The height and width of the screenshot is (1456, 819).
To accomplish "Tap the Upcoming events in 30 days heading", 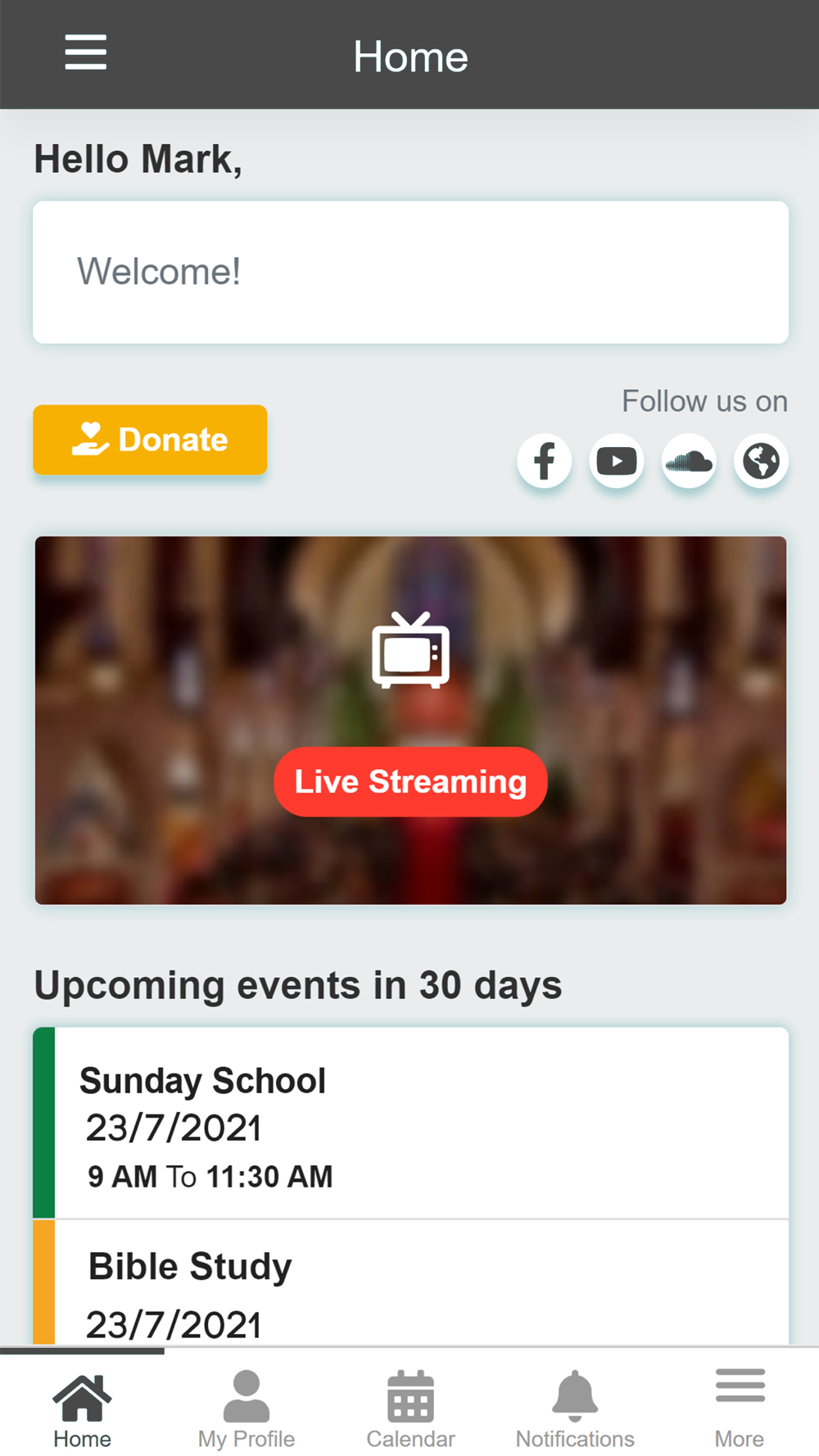I will 298,985.
